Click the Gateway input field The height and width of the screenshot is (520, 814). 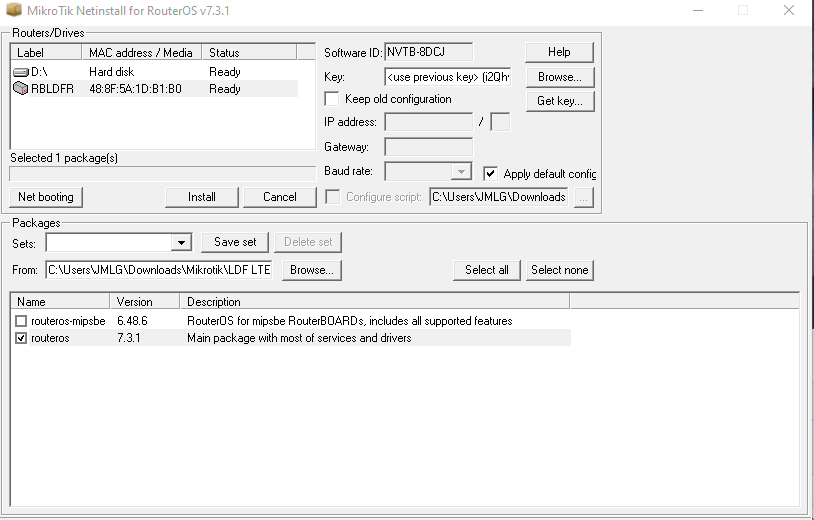point(428,147)
